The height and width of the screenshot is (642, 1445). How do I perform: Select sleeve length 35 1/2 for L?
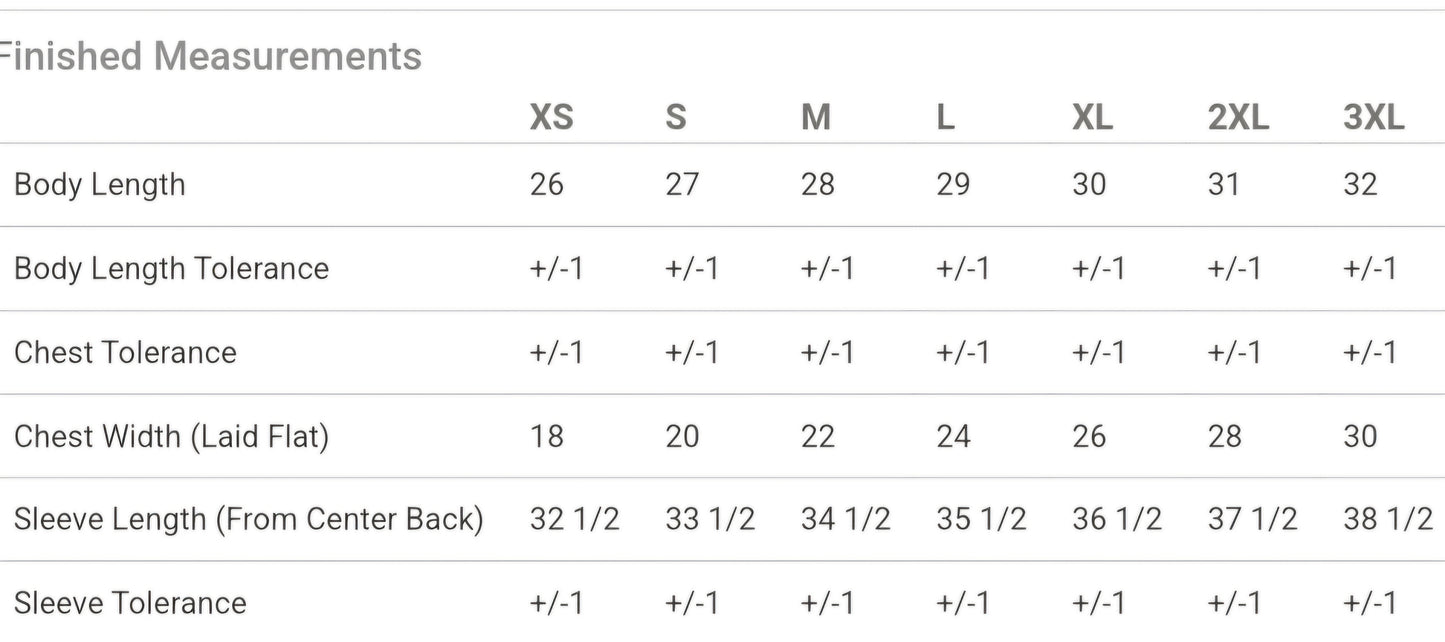(x=982, y=520)
